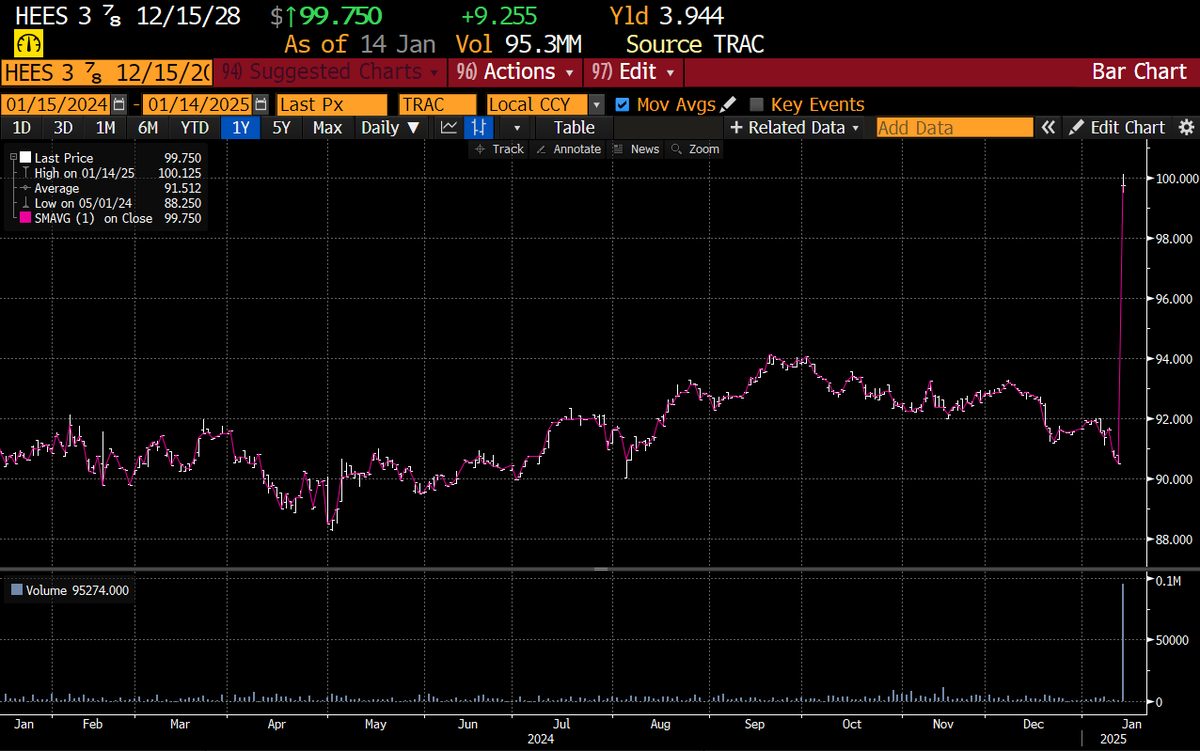1200x751 pixels.
Task: Open the end date calendar picker icon
Action: pyautogui.click(x=261, y=104)
